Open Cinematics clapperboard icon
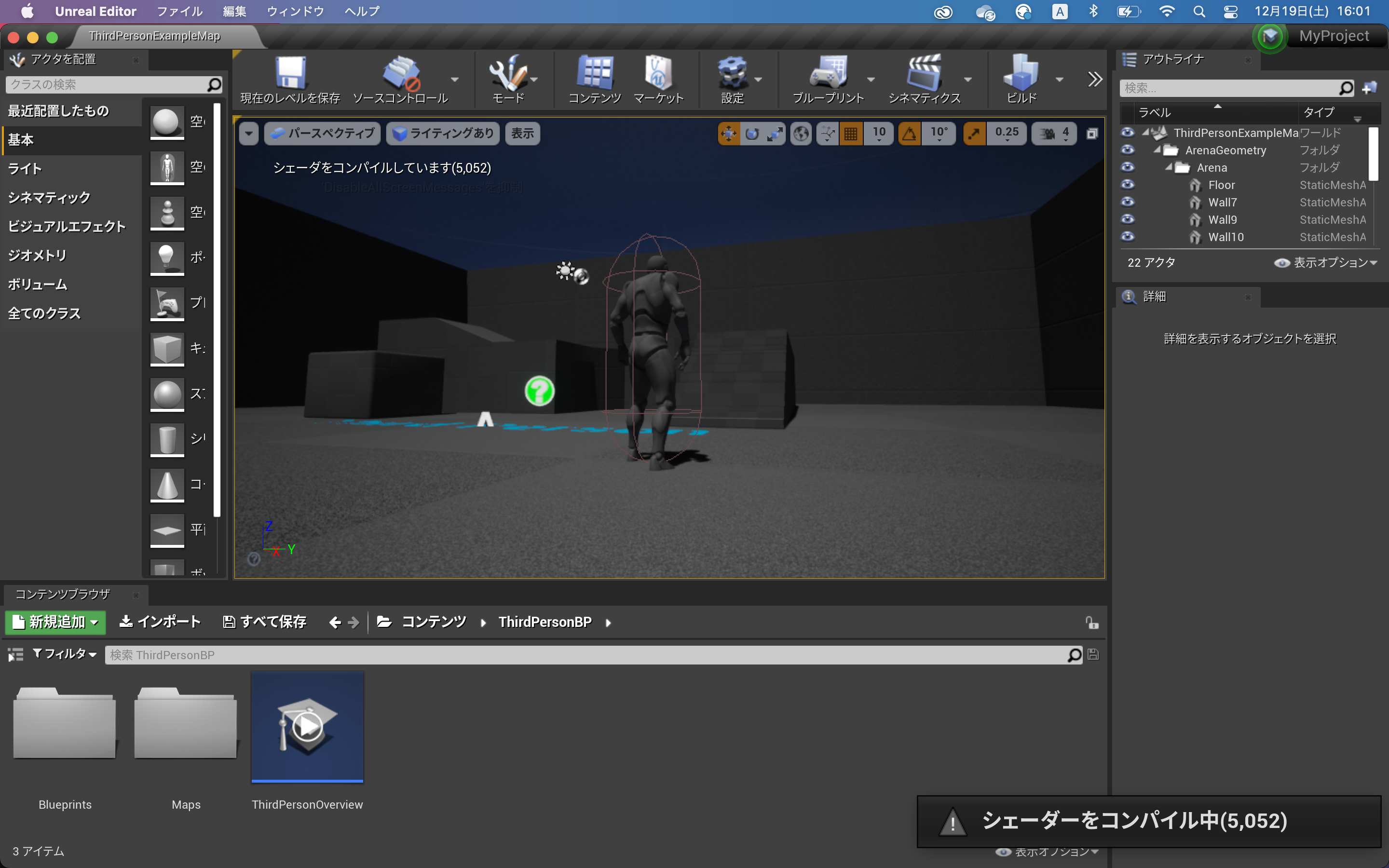 click(x=924, y=73)
